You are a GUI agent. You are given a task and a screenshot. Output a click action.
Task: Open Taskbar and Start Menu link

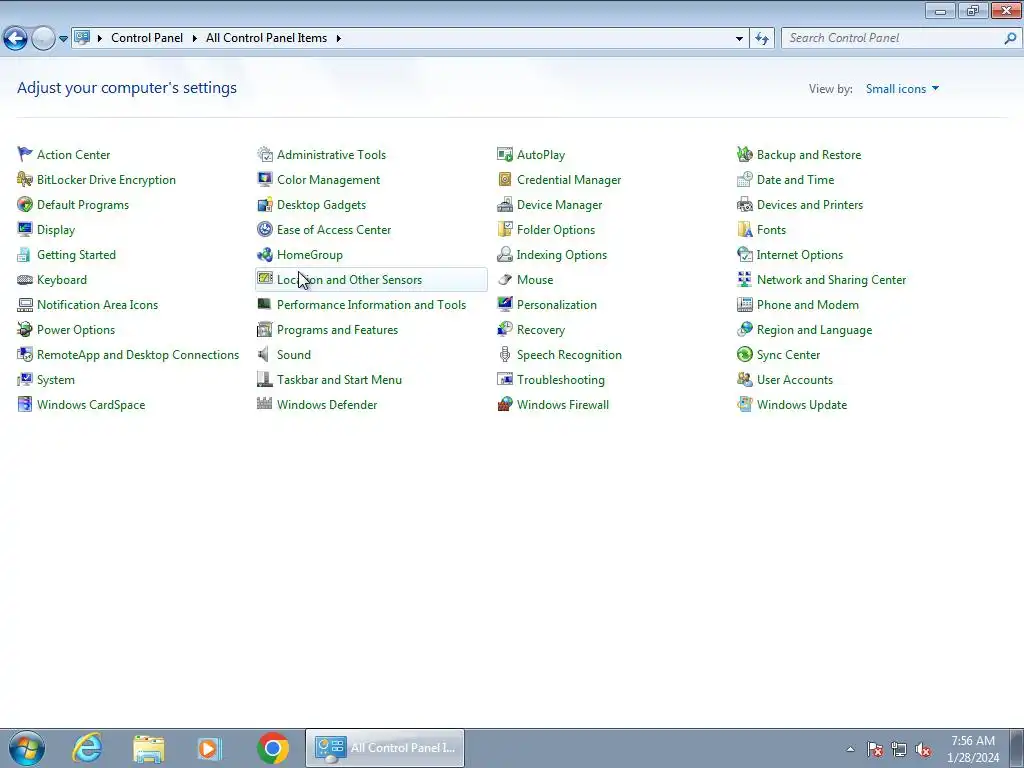click(340, 379)
